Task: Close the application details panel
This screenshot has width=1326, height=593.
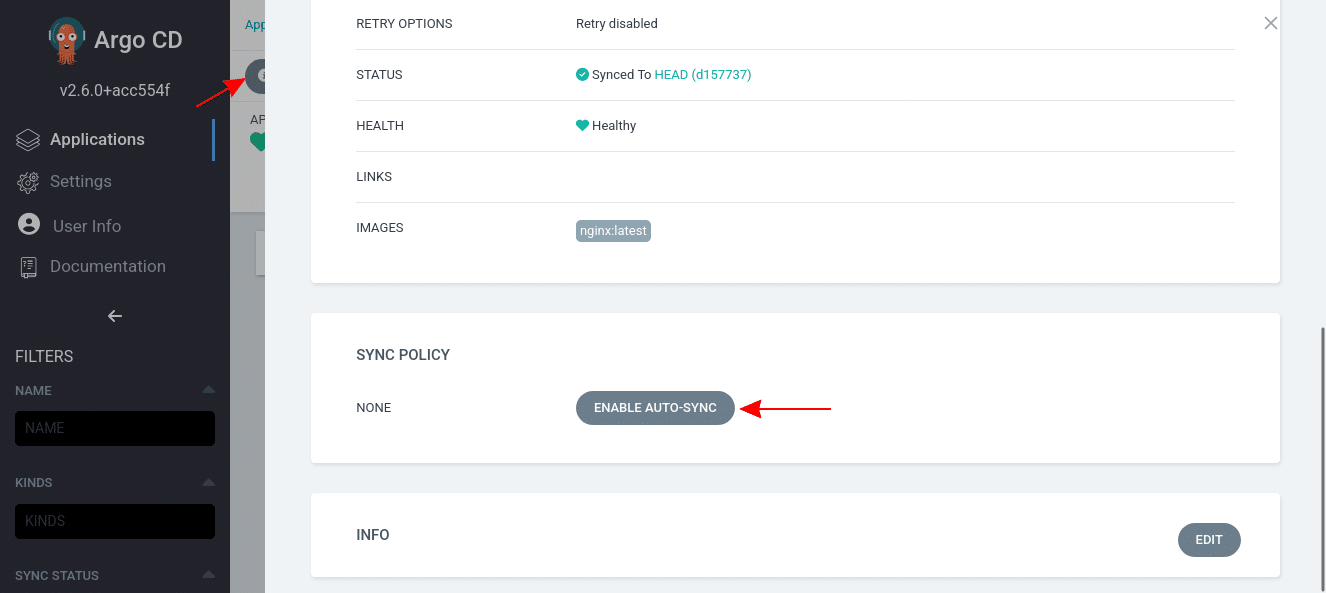Action: pos(1270,22)
